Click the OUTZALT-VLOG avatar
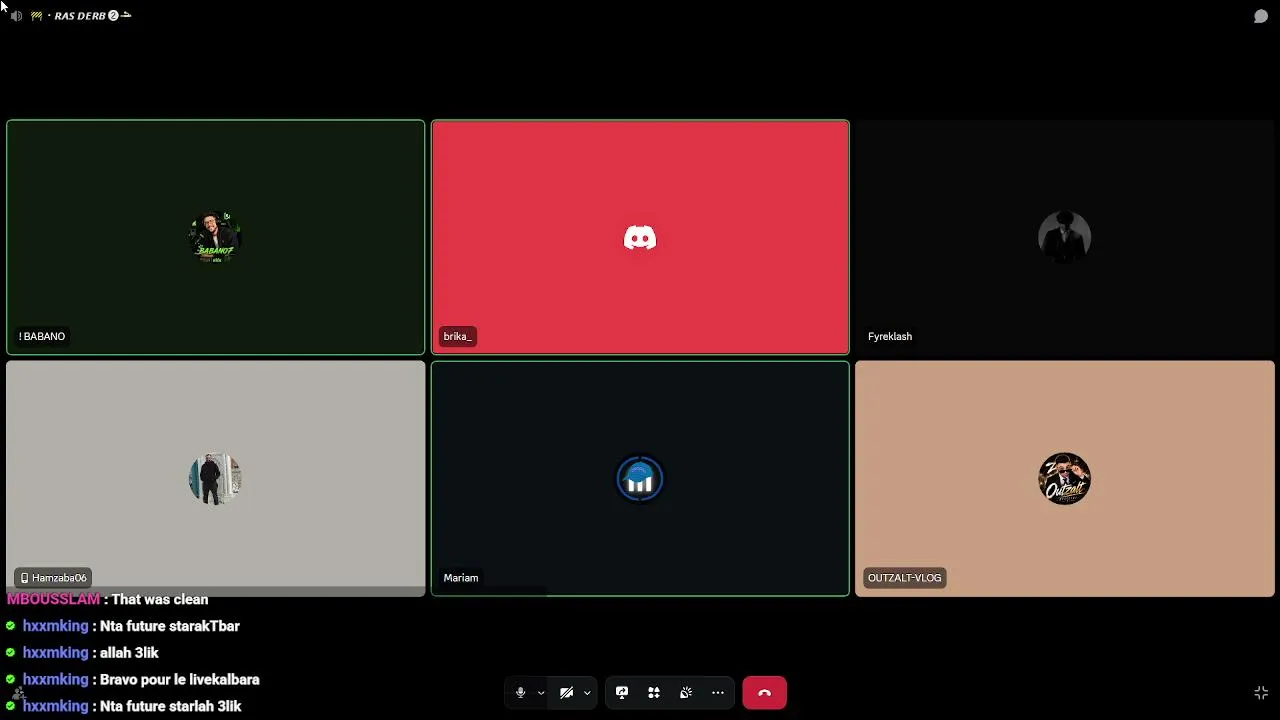Screen dimensions: 1280x720 [1065, 478]
